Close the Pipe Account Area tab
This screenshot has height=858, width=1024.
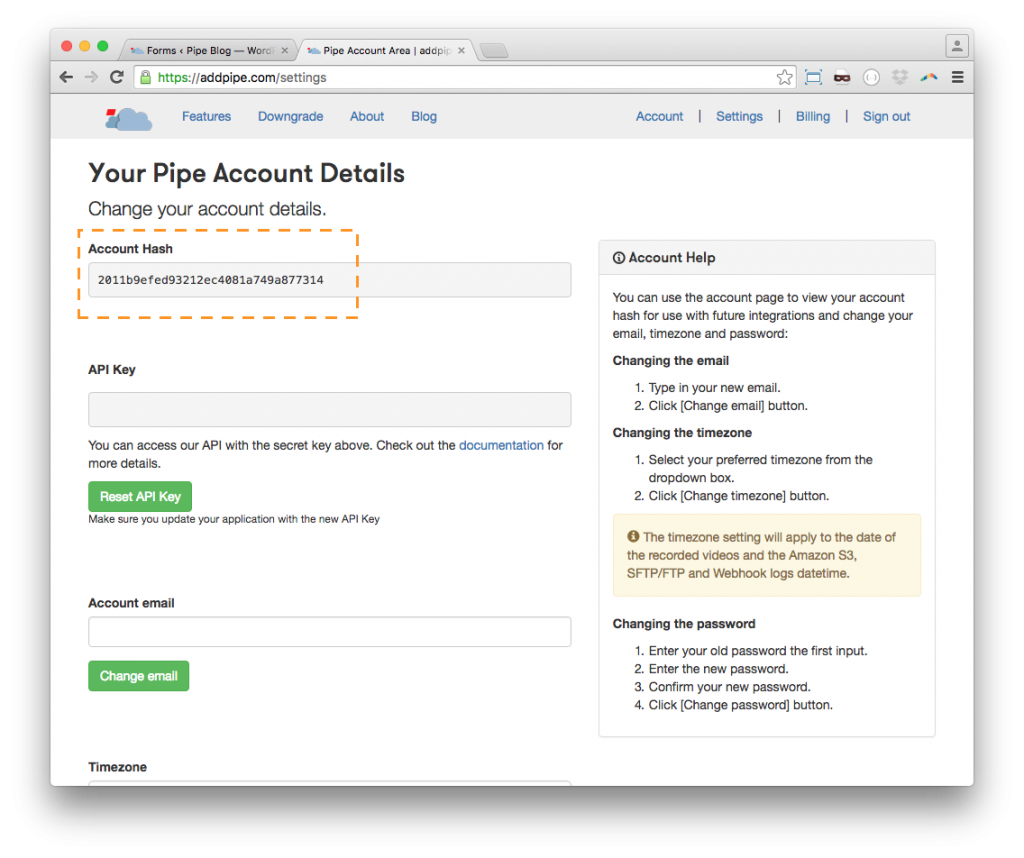tap(462, 50)
